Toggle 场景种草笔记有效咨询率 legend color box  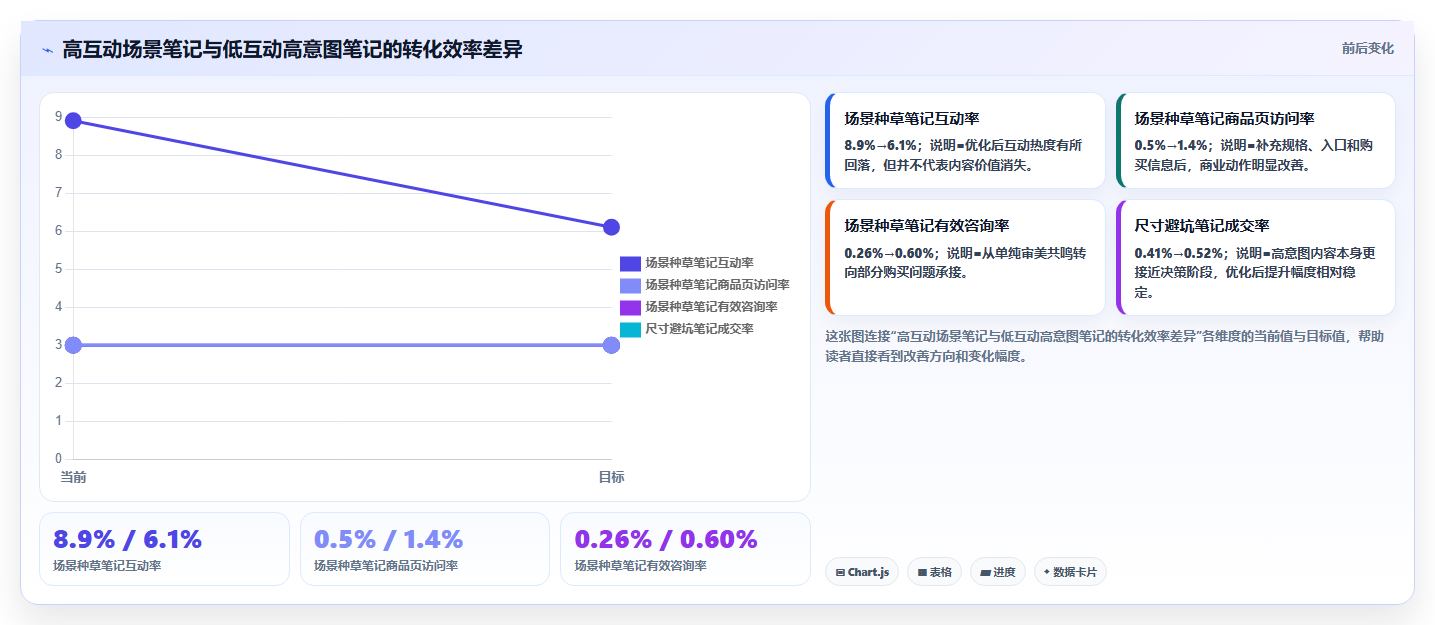click(630, 307)
